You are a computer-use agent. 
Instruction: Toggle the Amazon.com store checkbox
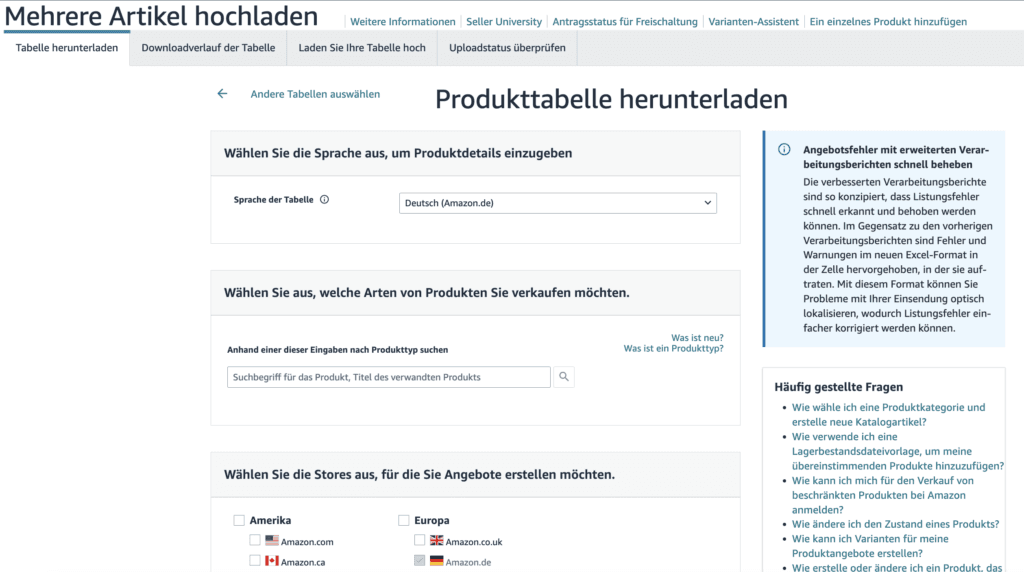click(x=255, y=541)
